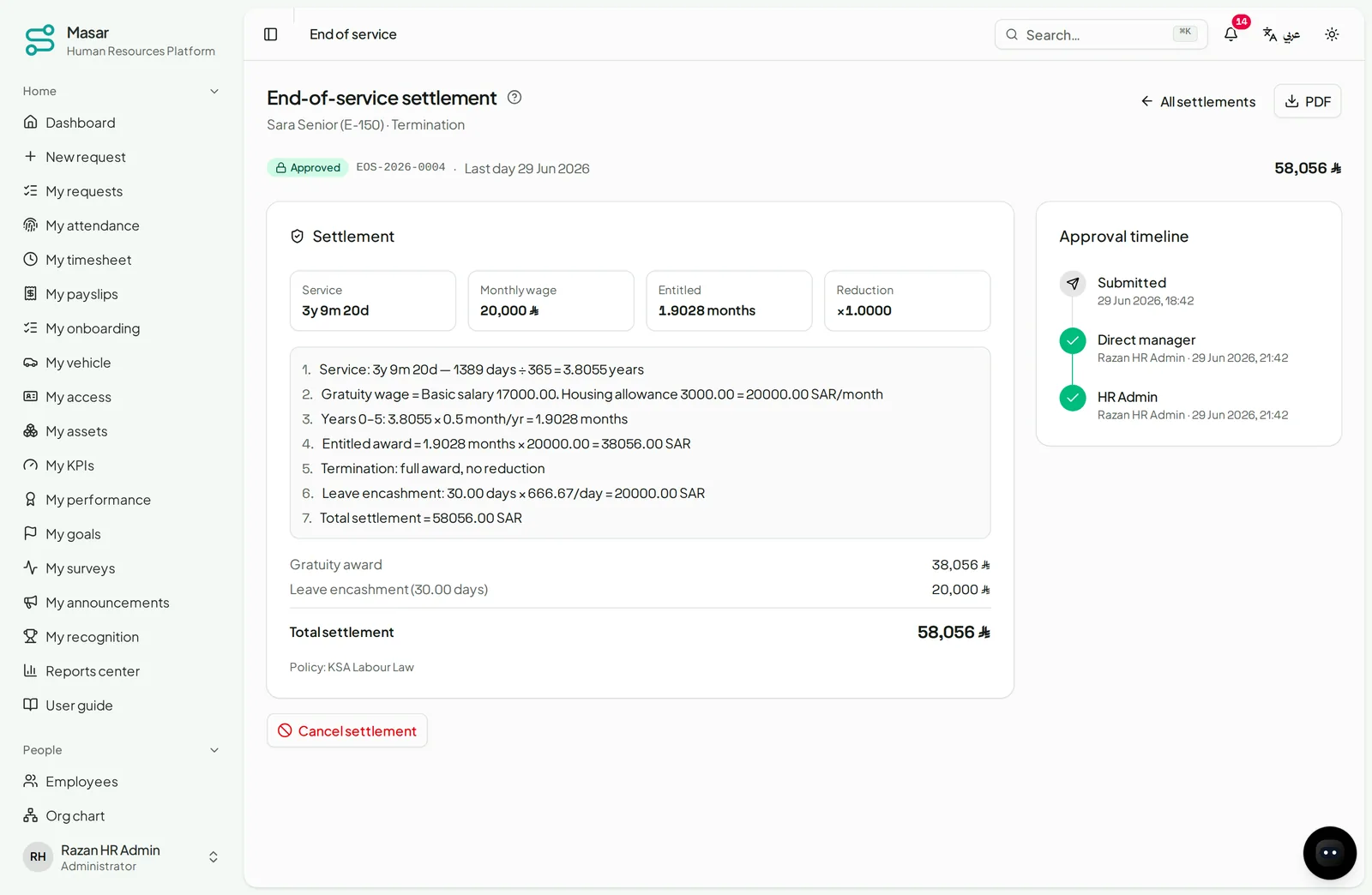Screen dimensions: 1372x895
Task: Switch language to Arabic
Action: pos(1281,34)
